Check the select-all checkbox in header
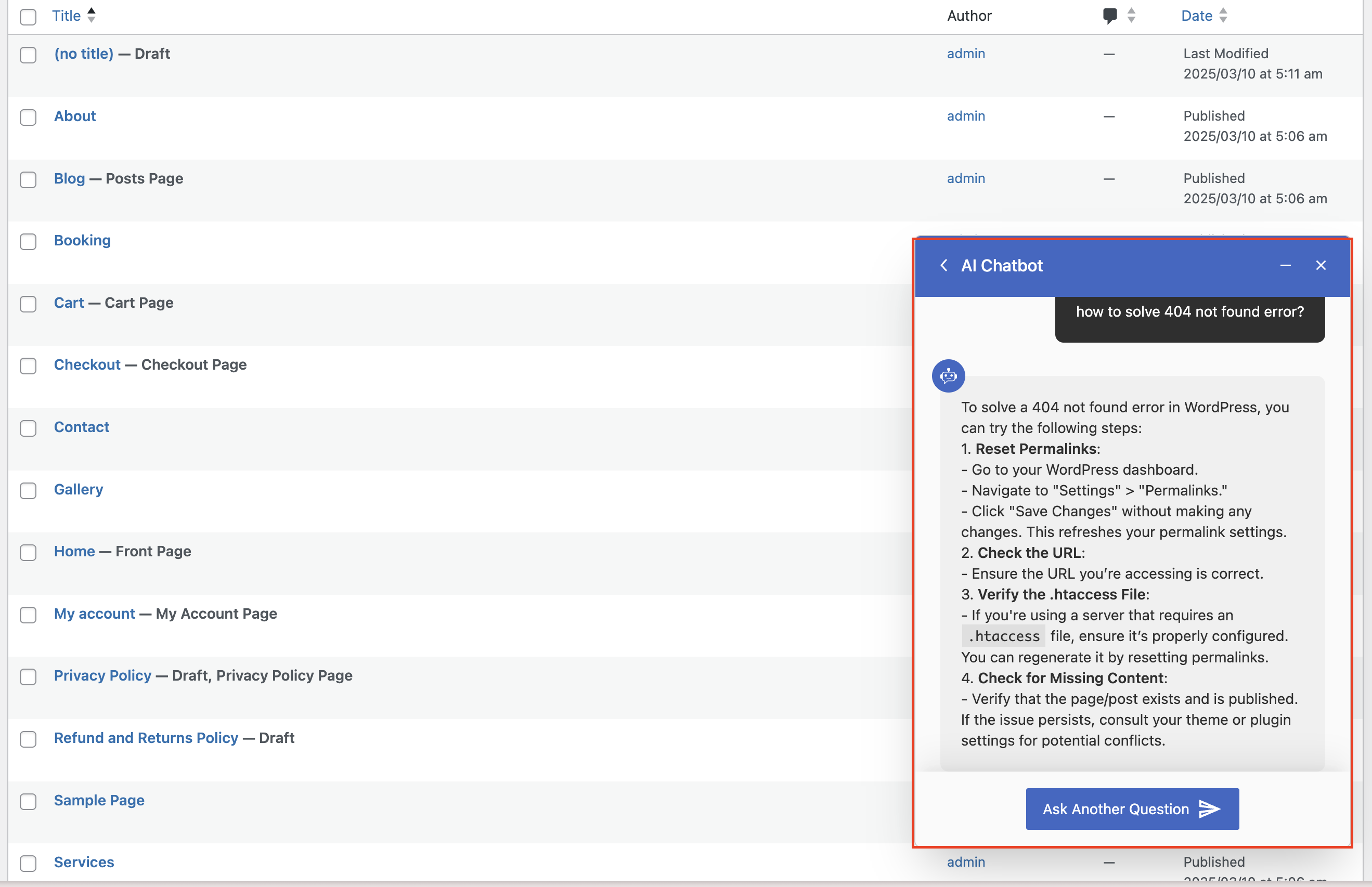 pyautogui.click(x=28, y=17)
